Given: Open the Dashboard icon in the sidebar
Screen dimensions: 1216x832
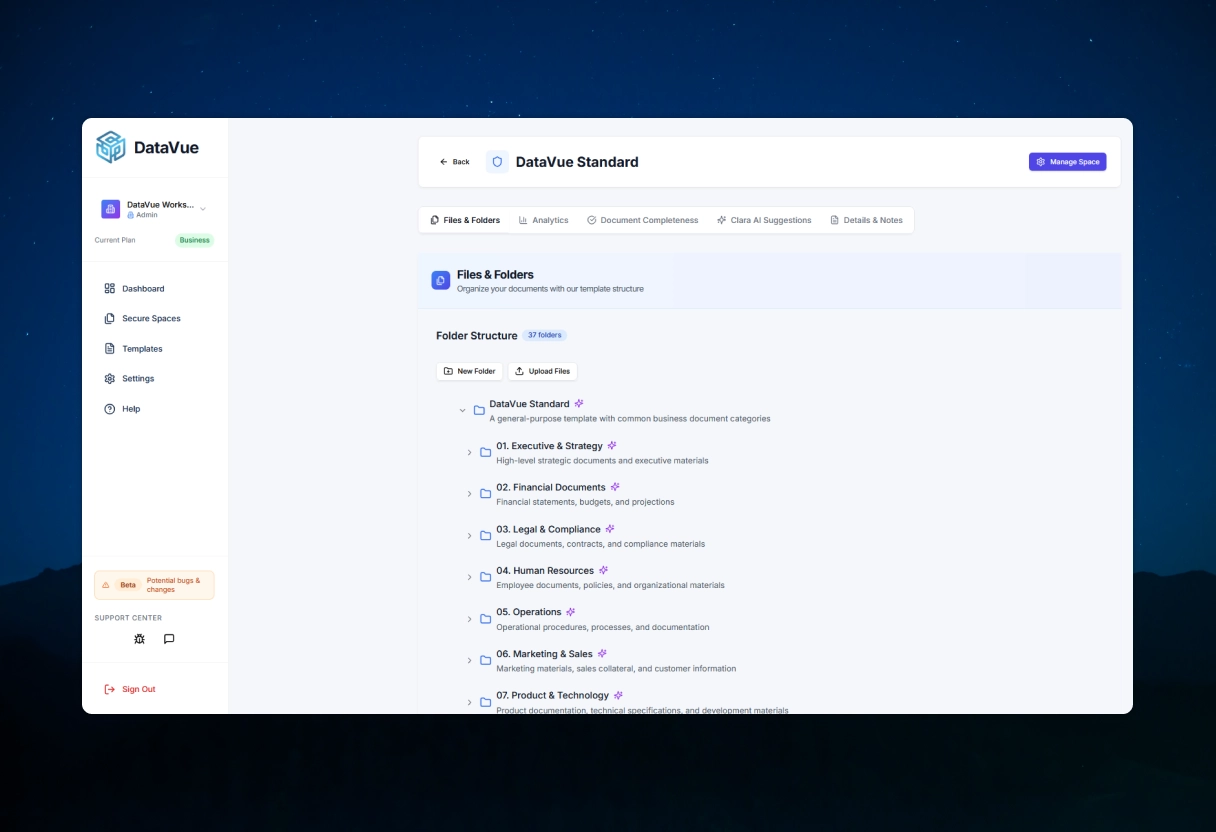Looking at the screenshot, I should [110, 288].
